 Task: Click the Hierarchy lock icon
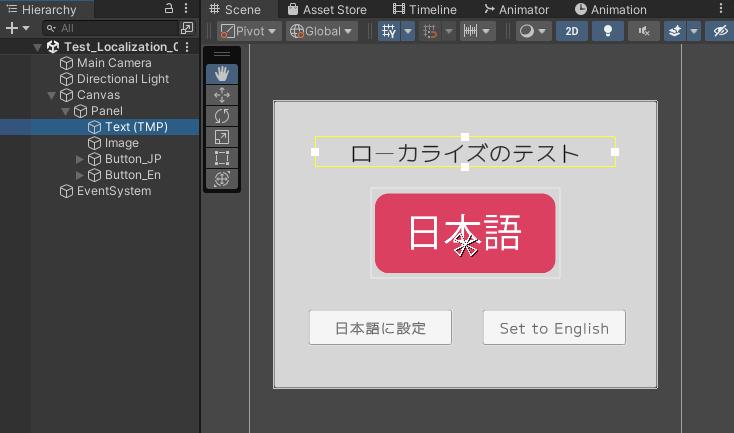pyautogui.click(x=169, y=9)
